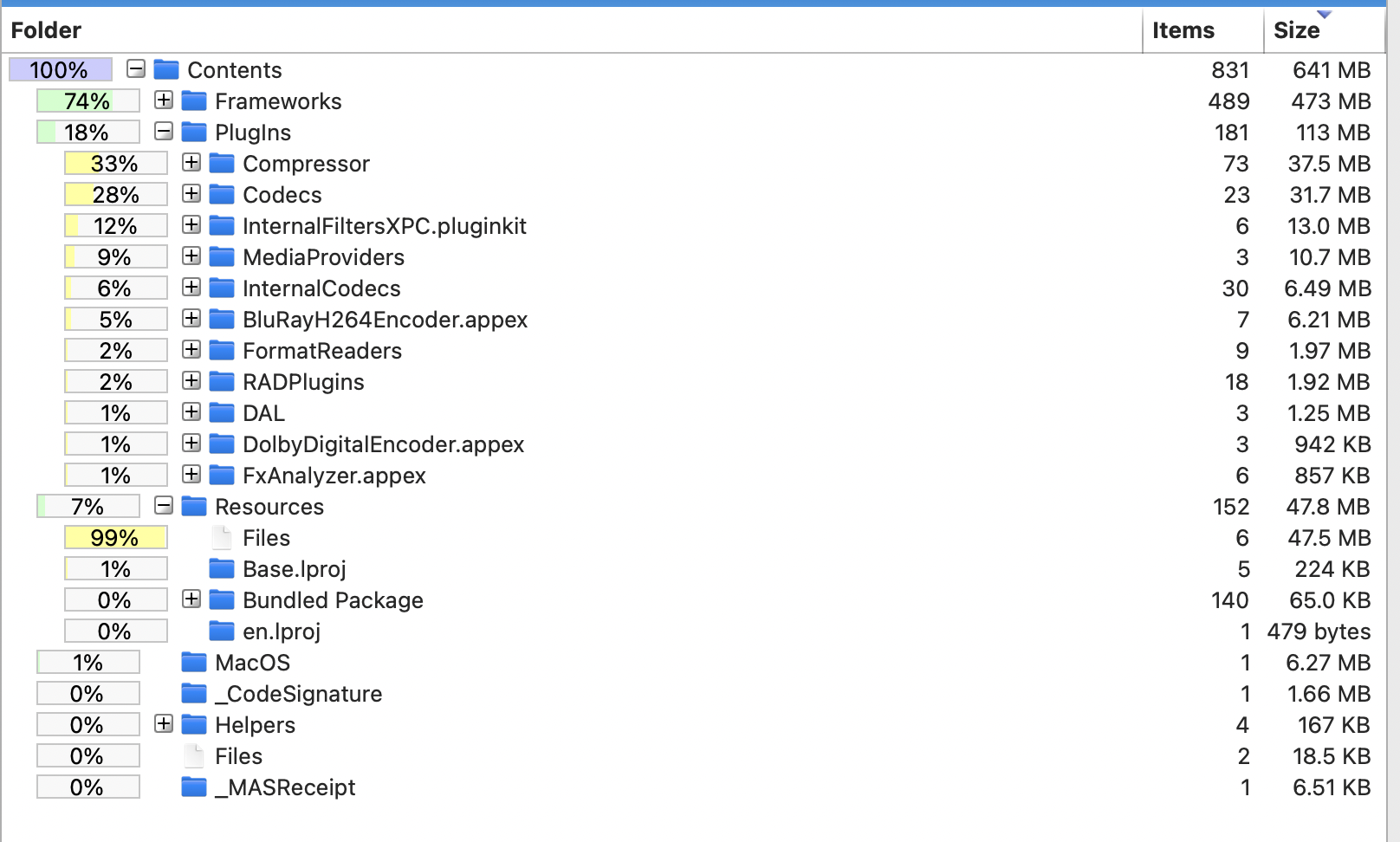Click the Codecs folder icon
Viewport: 1400px width, 842px height.
(222, 195)
